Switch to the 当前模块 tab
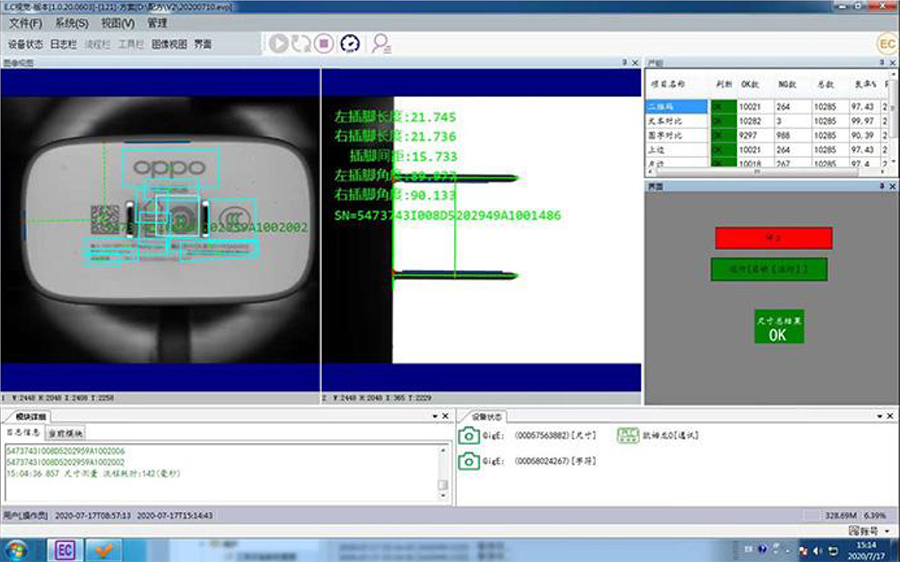This screenshot has width=900, height=562. (x=65, y=433)
